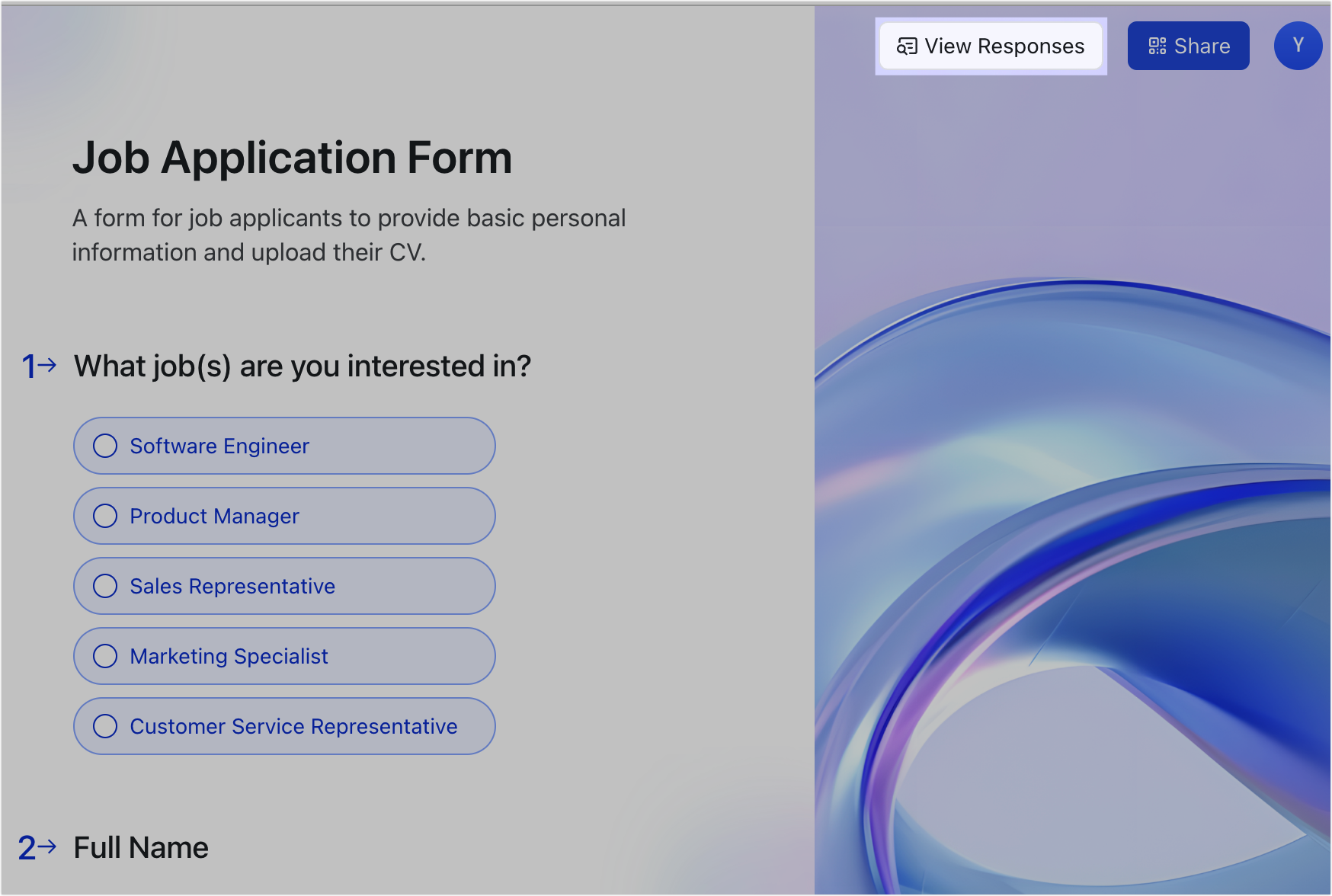Click question 1 heading about job interests

tap(301, 366)
